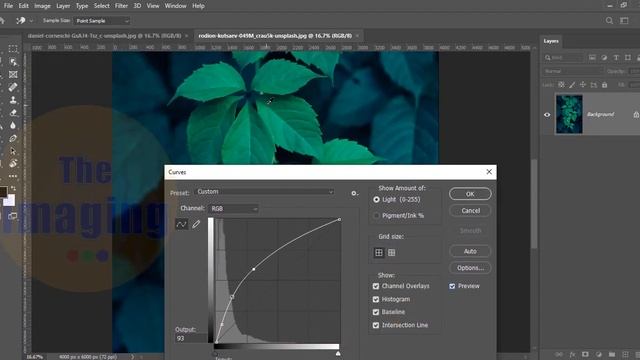Choose the simple grid size icon
Viewport: 640px width, 360px height.
(379, 253)
